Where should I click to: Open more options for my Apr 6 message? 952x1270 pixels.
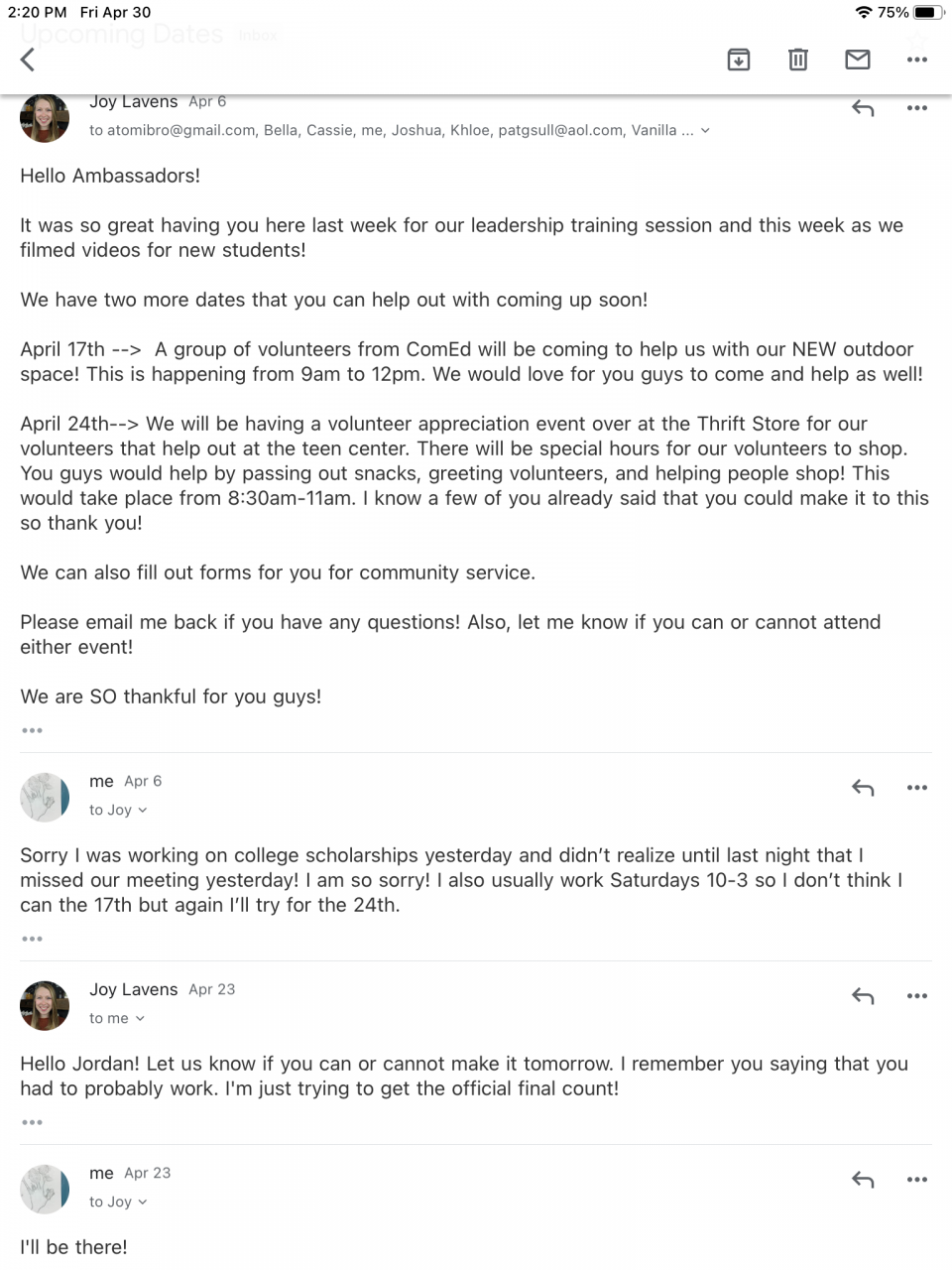click(x=917, y=788)
